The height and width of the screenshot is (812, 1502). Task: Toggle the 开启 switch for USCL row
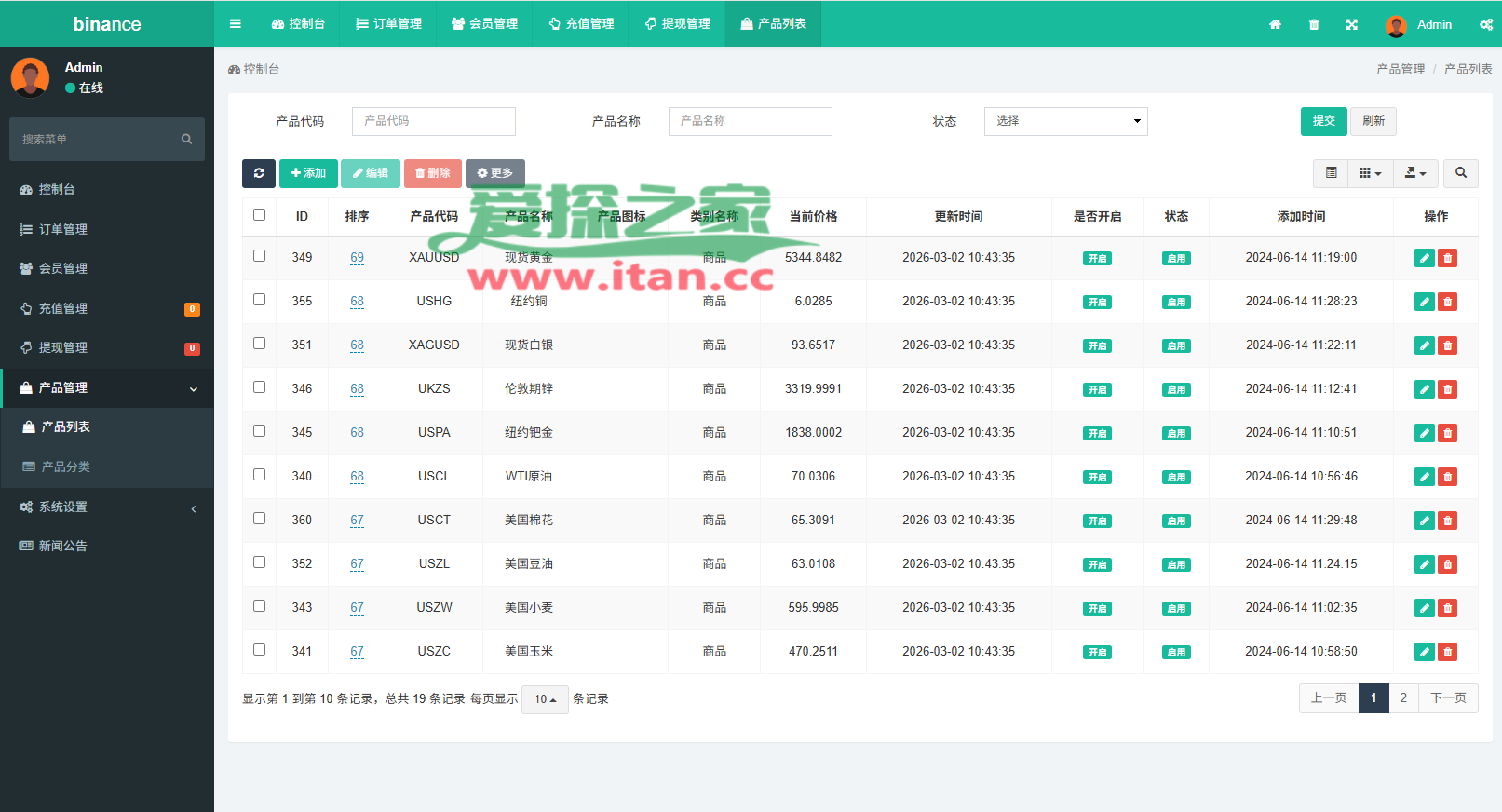[1097, 477]
